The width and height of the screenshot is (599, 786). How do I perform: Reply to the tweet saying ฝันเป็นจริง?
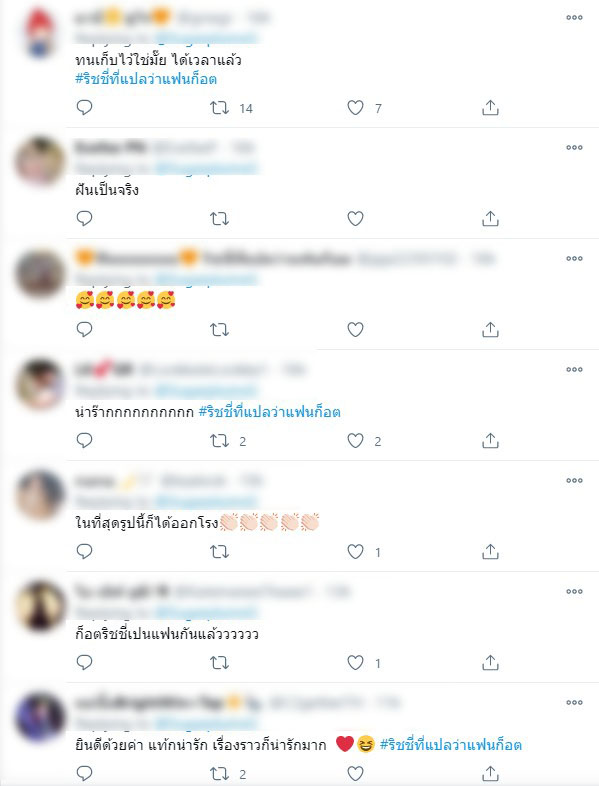click(84, 219)
